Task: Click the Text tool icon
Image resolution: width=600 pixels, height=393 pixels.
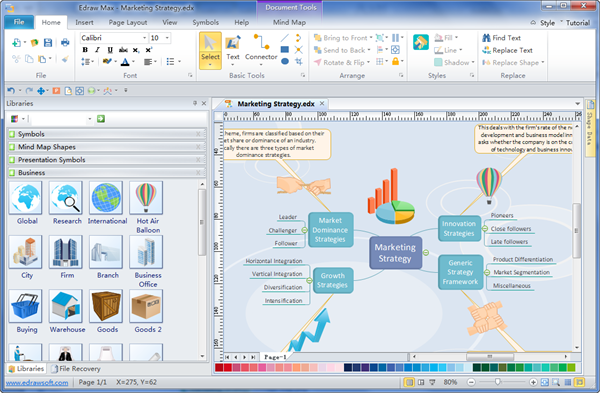Action: pyautogui.click(x=233, y=43)
